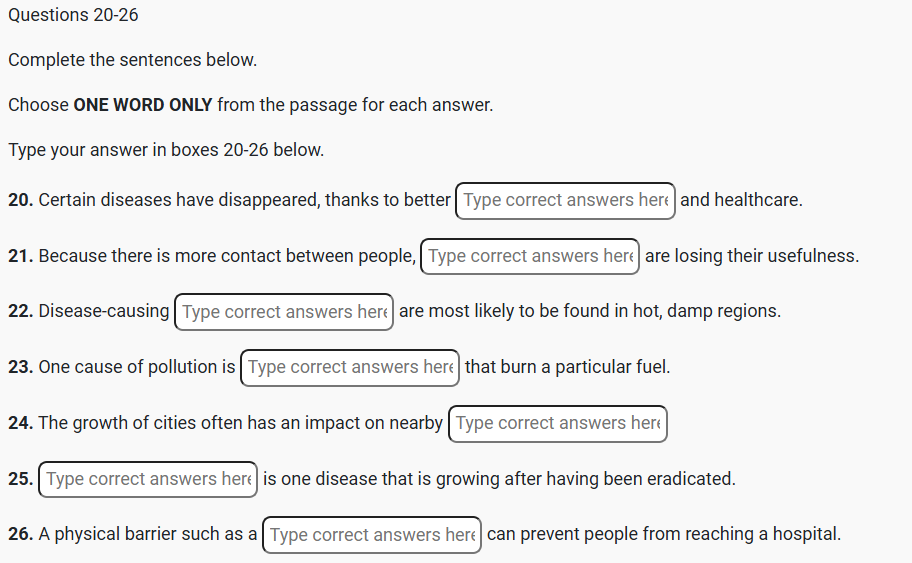Click the answer box starting question 25

pyautogui.click(x=148, y=479)
